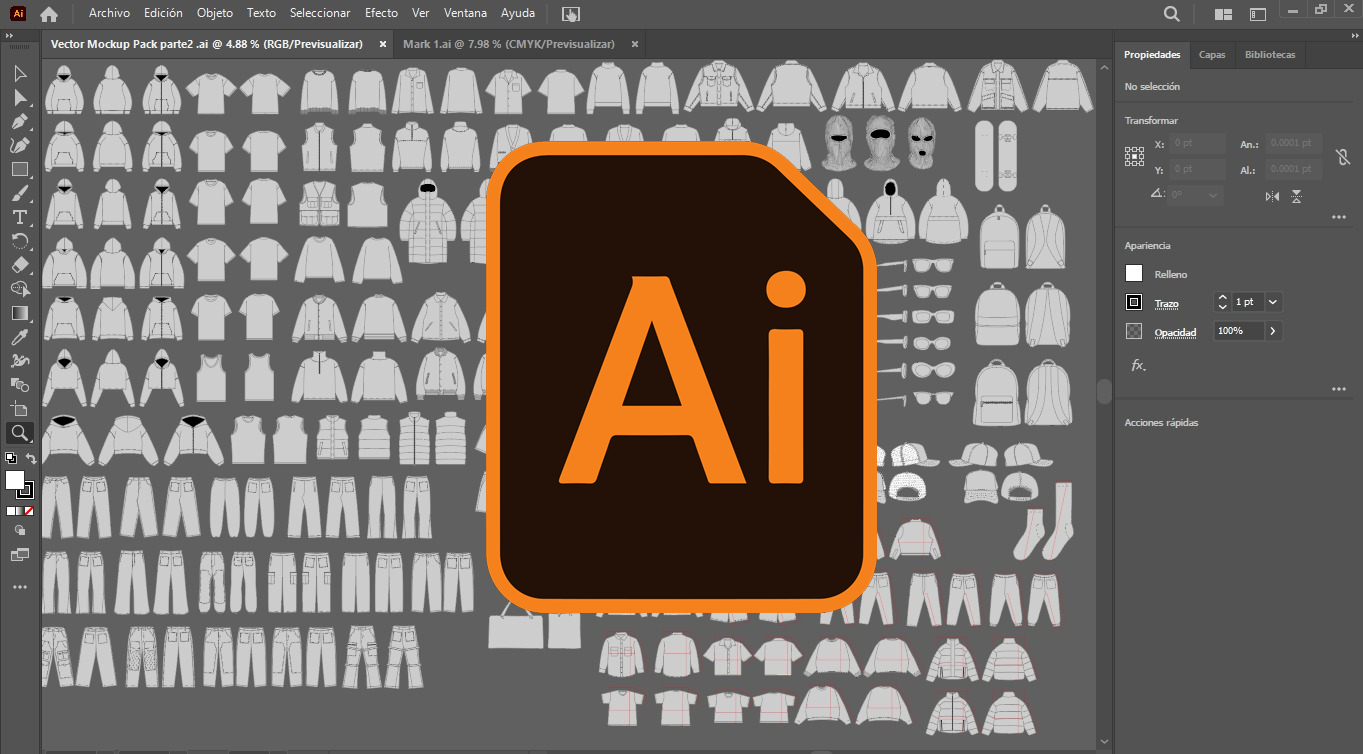Viewport: 1363px width, 754px height.
Task: Expand the Opacidad opacity slider arrow
Action: (1273, 331)
